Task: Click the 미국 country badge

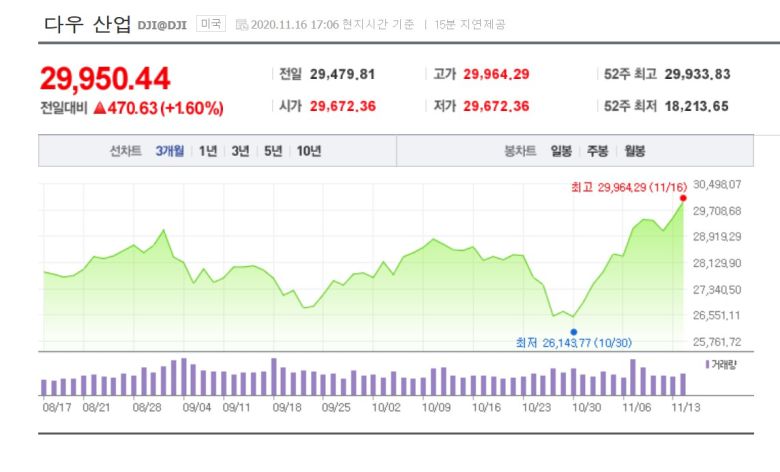Action: 211,24
